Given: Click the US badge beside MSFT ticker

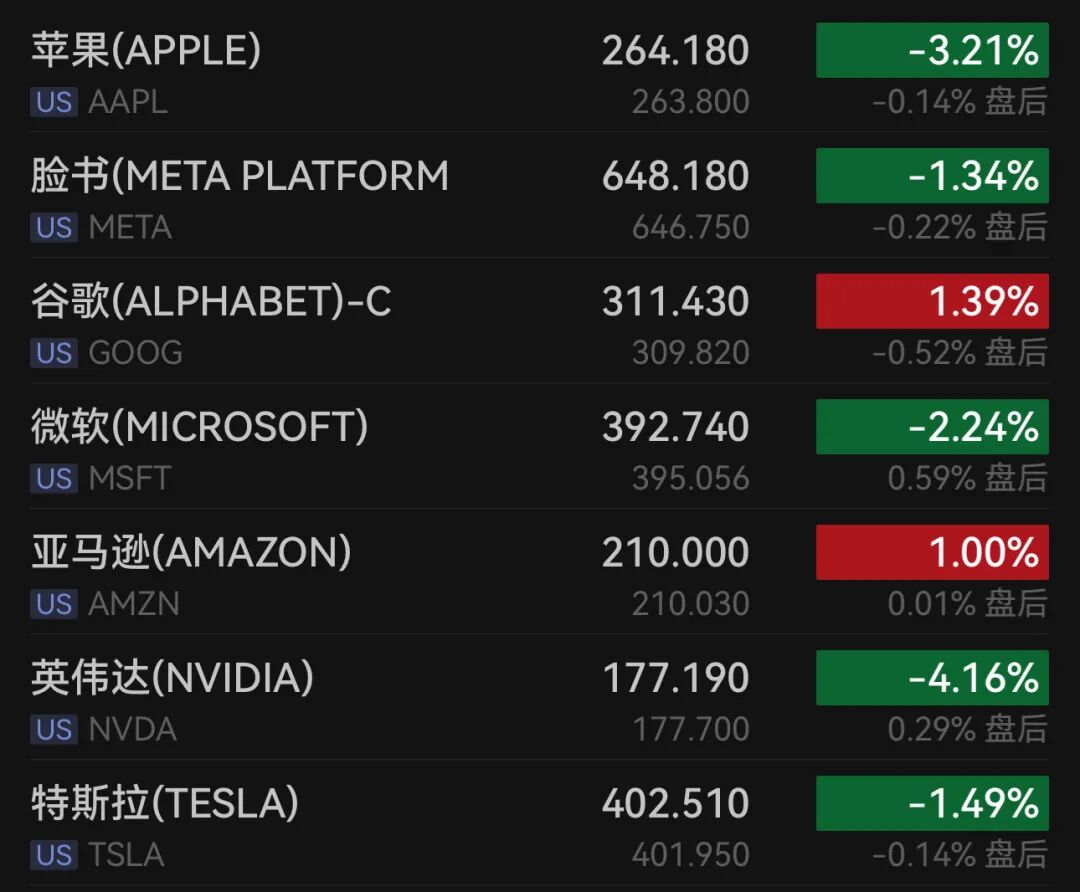Looking at the screenshot, I should point(54,479).
